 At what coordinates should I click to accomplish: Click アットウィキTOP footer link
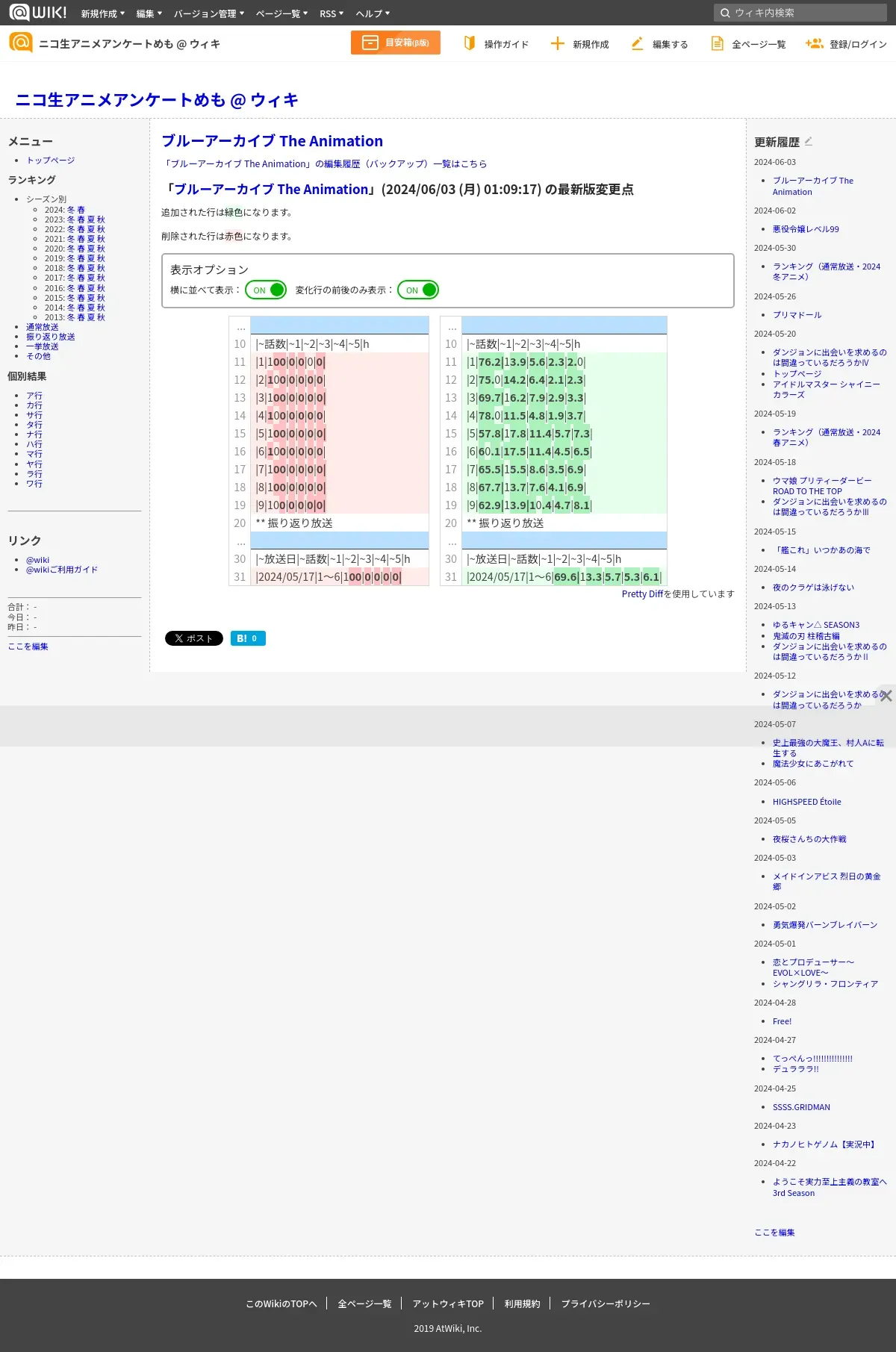[448, 1303]
